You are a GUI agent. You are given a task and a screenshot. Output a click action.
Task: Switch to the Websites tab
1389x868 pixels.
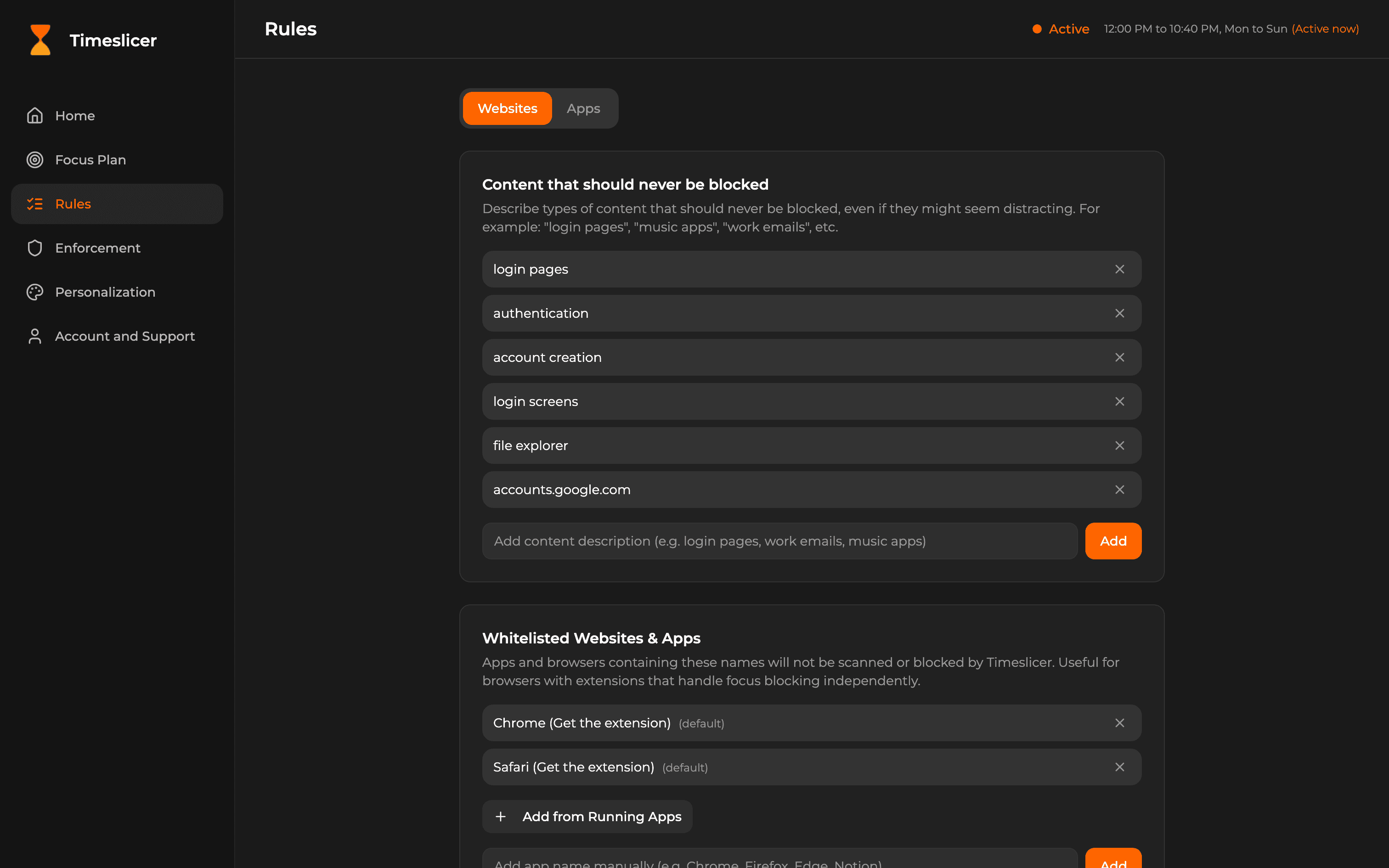point(508,108)
